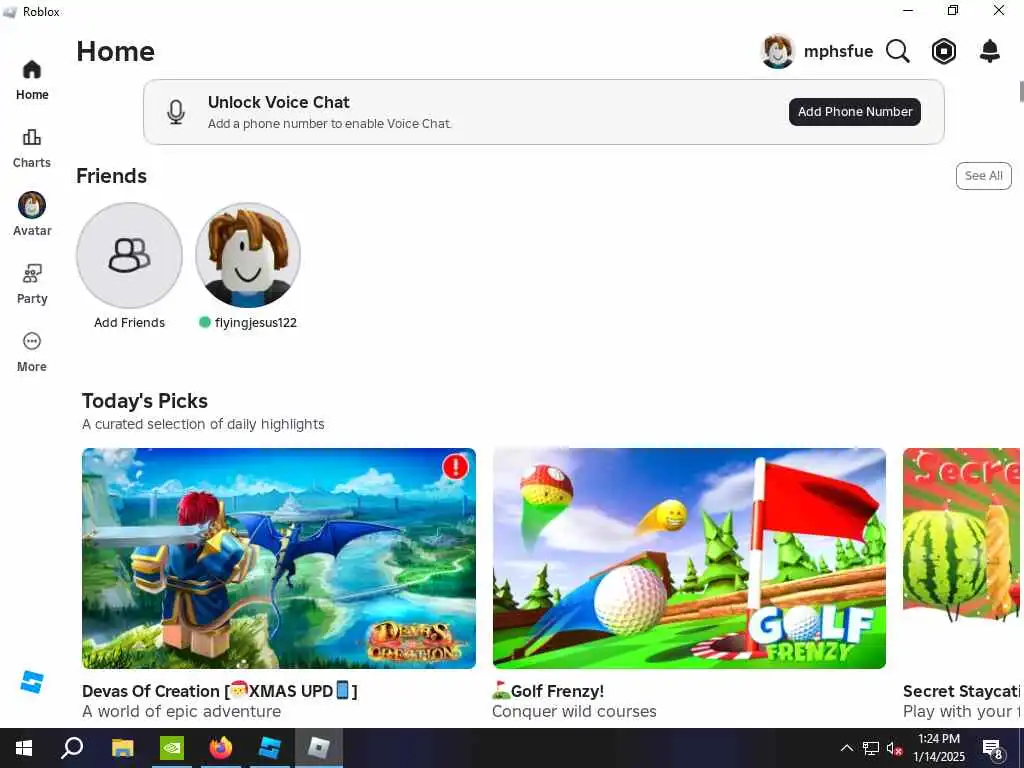
Task: Open File Explorer from taskbar
Action: 122,748
